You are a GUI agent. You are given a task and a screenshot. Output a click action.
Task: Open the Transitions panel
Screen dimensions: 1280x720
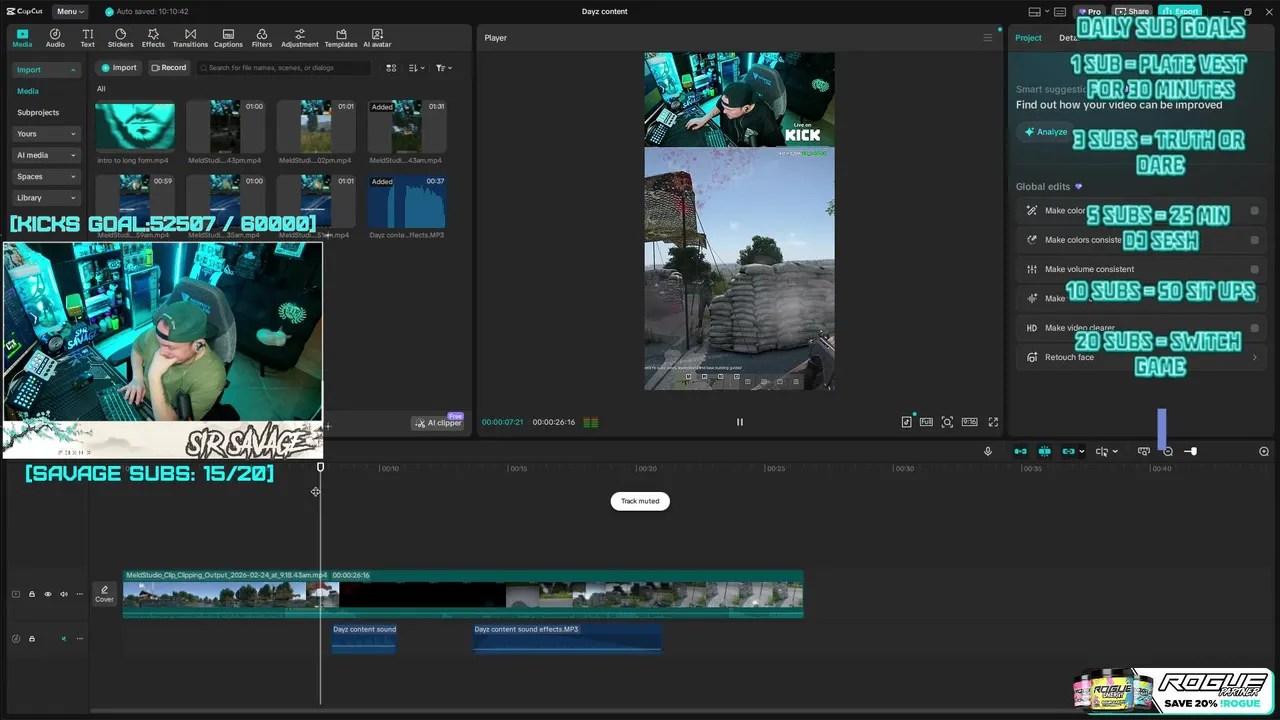click(190, 38)
